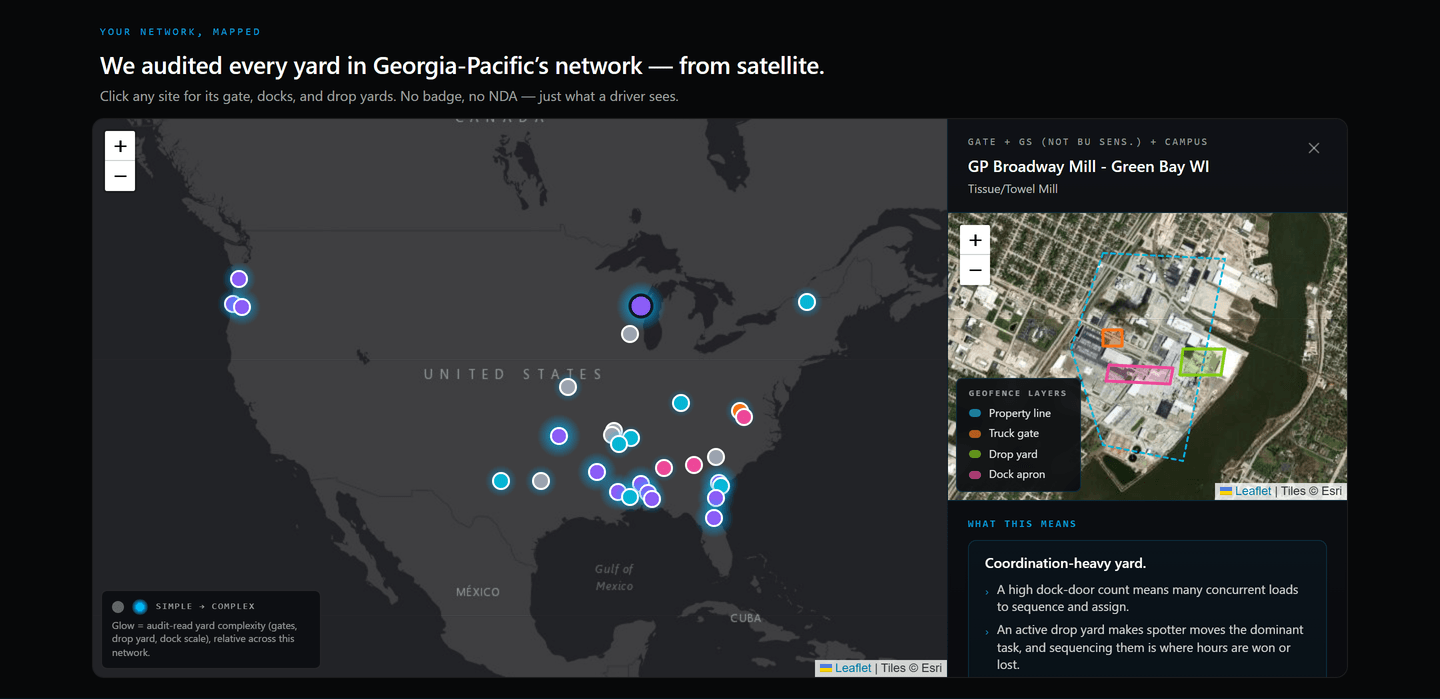Viewport: 1440px width, 699px height.
Task: Zoom in on the main network map
Action: pyautogui.click(x=120, y=146)
